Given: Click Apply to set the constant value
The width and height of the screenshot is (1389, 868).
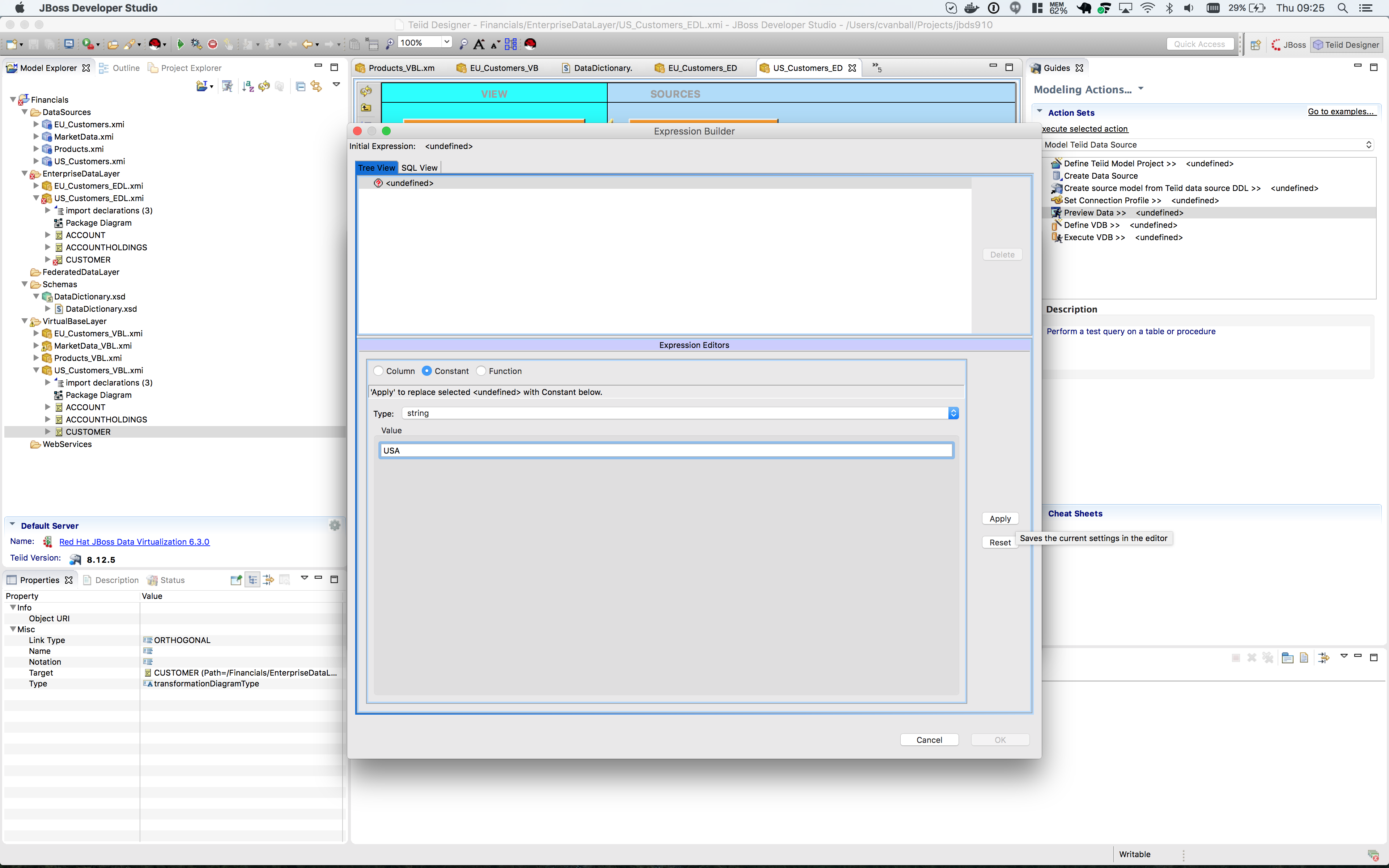Looking at the screenshot, I should point(1000,518).
